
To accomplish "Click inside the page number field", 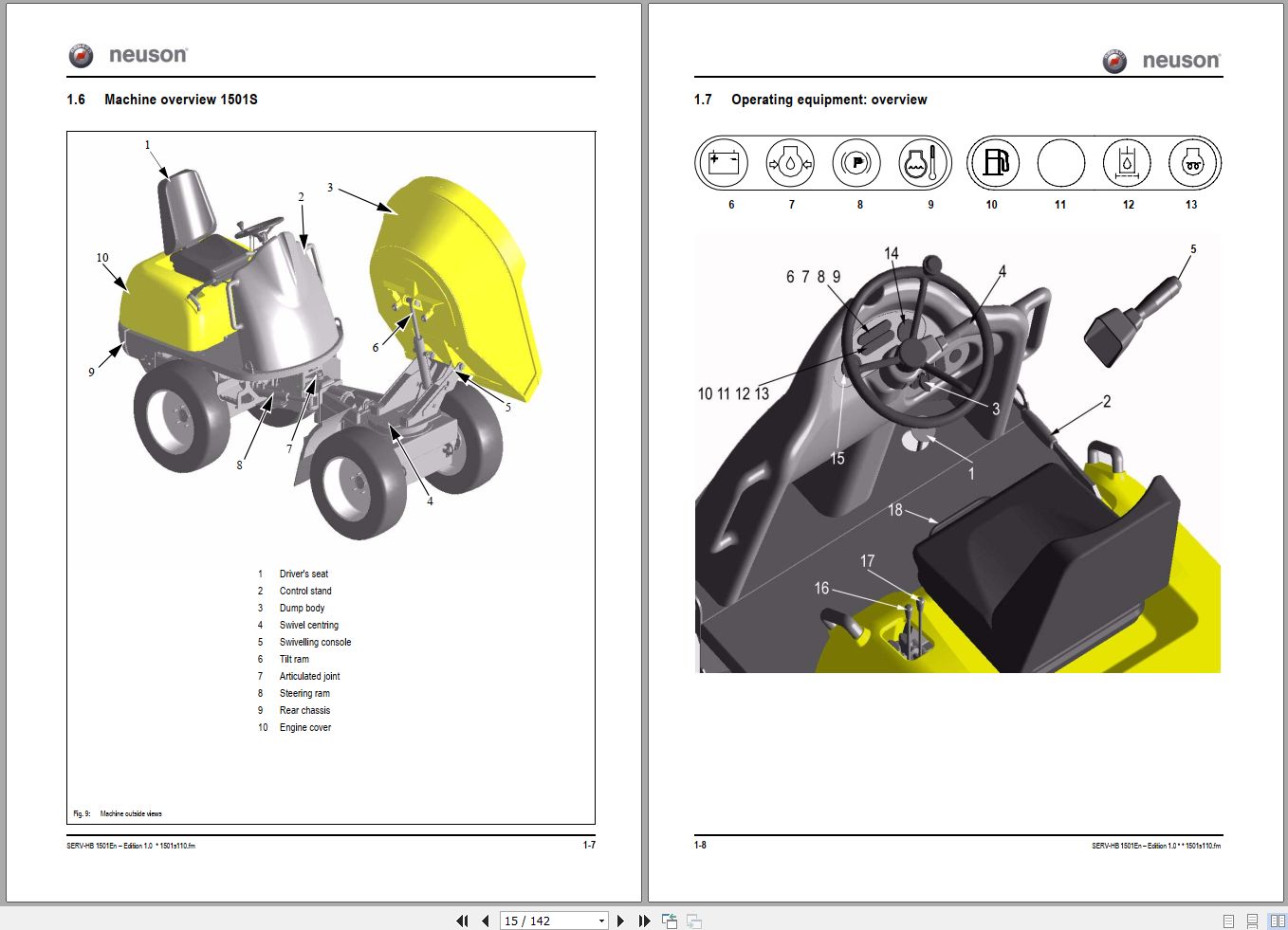I will tap(541, 920).
